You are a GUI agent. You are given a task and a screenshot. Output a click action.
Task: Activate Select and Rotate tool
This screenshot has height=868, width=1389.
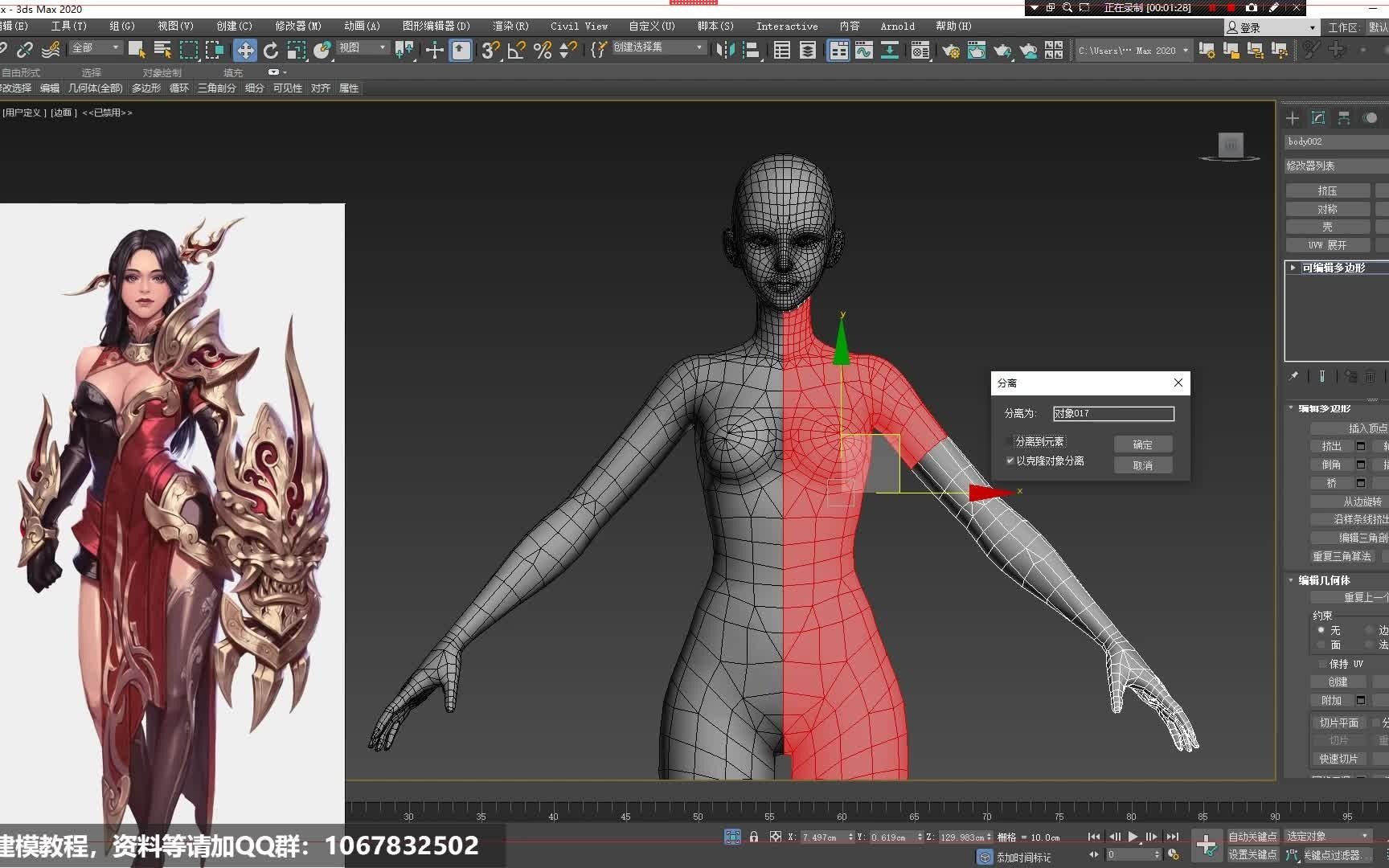pyautogui.click(x=271, y=50)
